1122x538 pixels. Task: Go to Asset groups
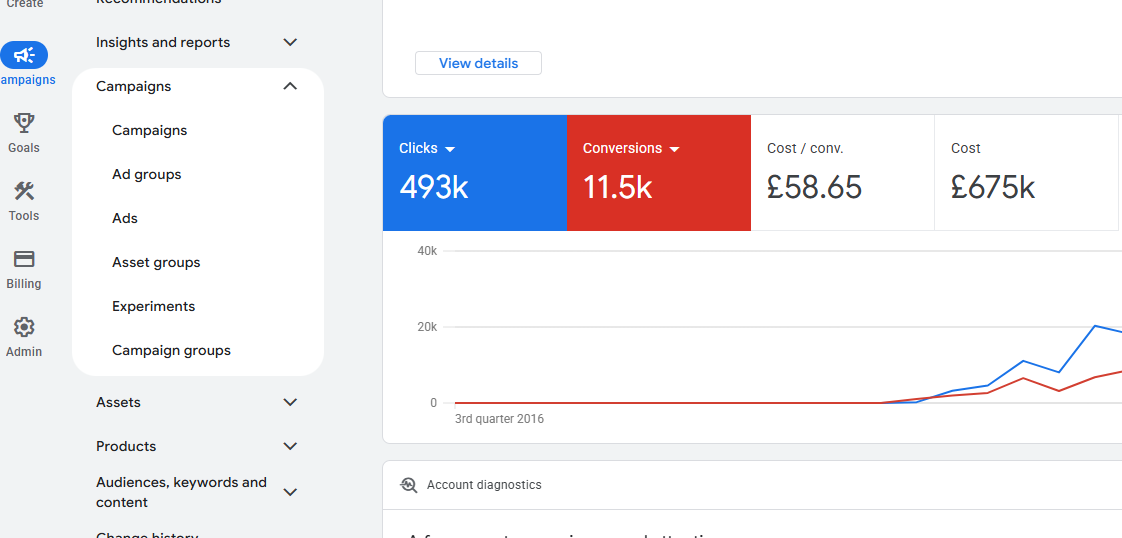pyautogui.click(x=156, y=263)
